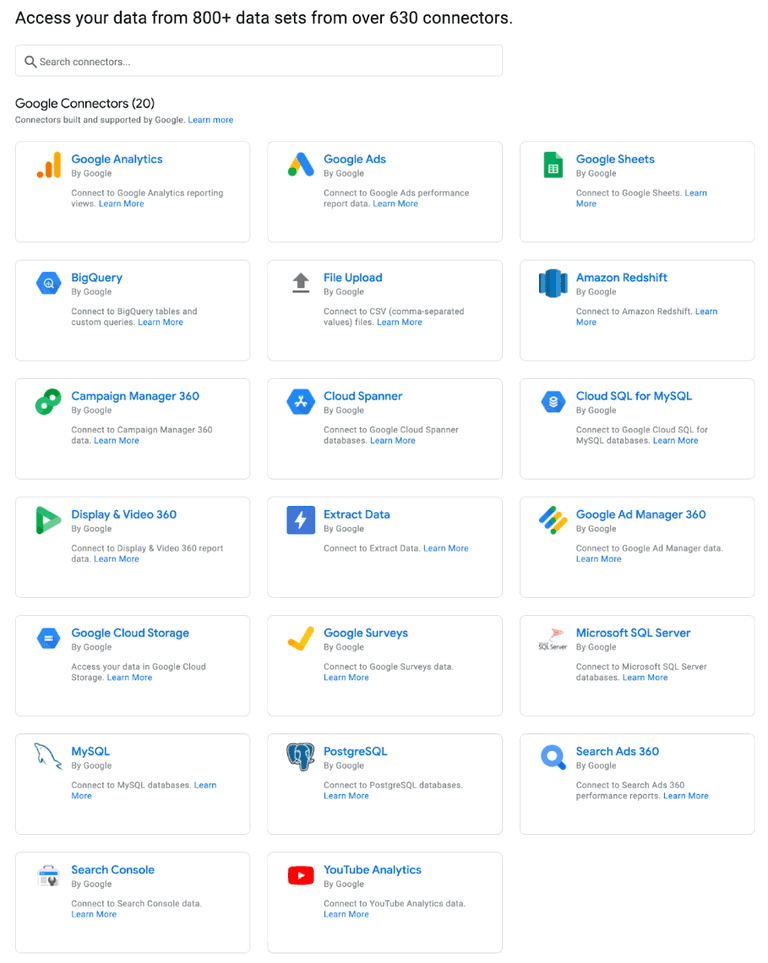
Task: Click the Google Analytics orange bar icon
Action: [48, 165]
